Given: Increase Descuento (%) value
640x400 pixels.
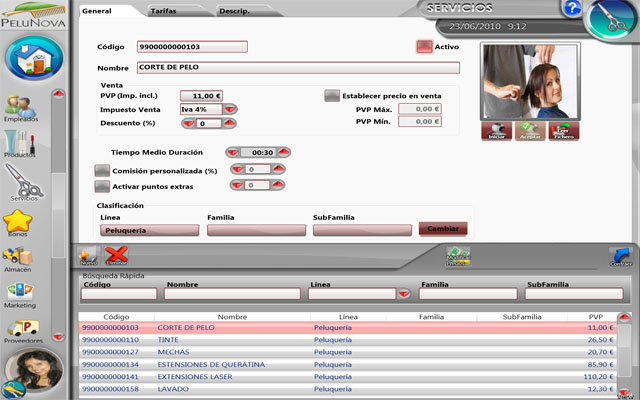Looking at the screenshot, I should coord(229,123).
